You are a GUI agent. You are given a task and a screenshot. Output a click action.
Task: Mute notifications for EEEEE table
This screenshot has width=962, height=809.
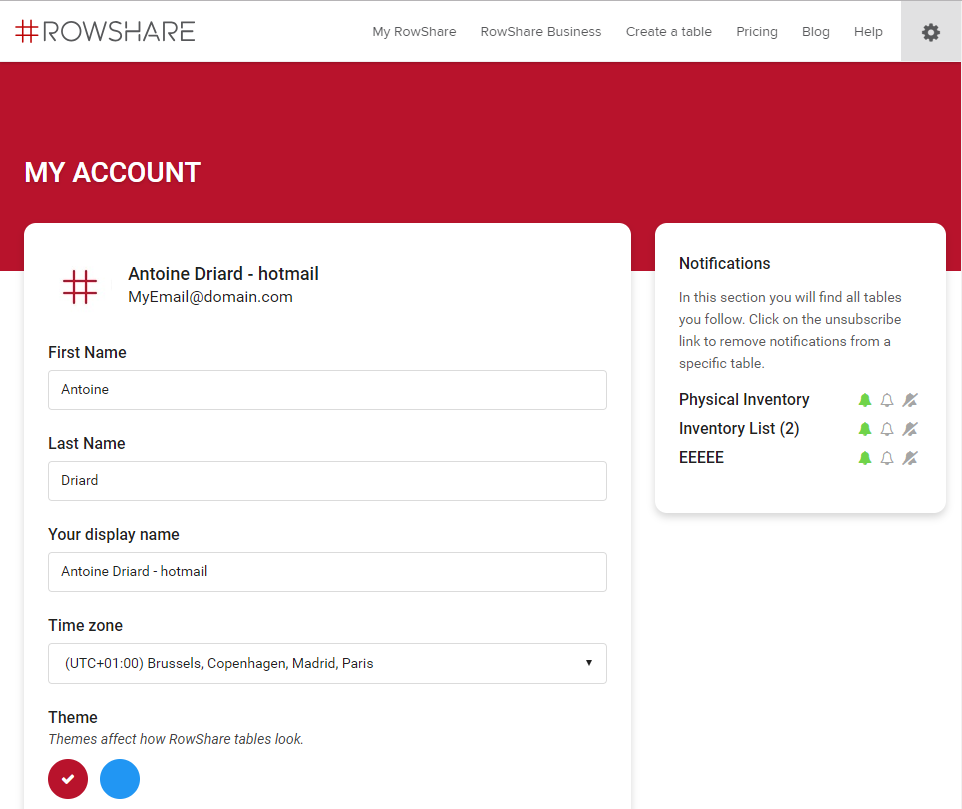tap(910, 458)
